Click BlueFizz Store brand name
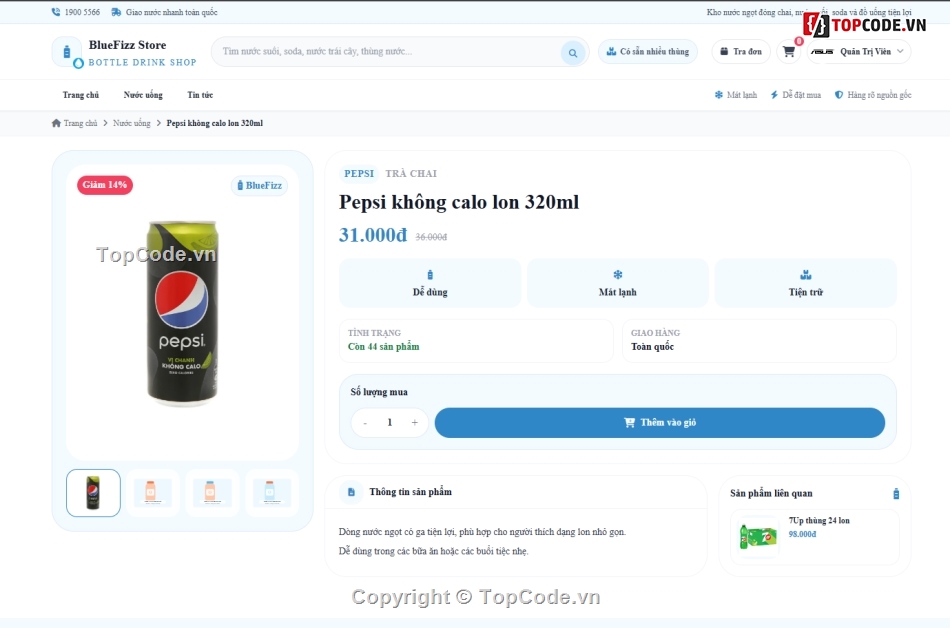 point(127,45)
